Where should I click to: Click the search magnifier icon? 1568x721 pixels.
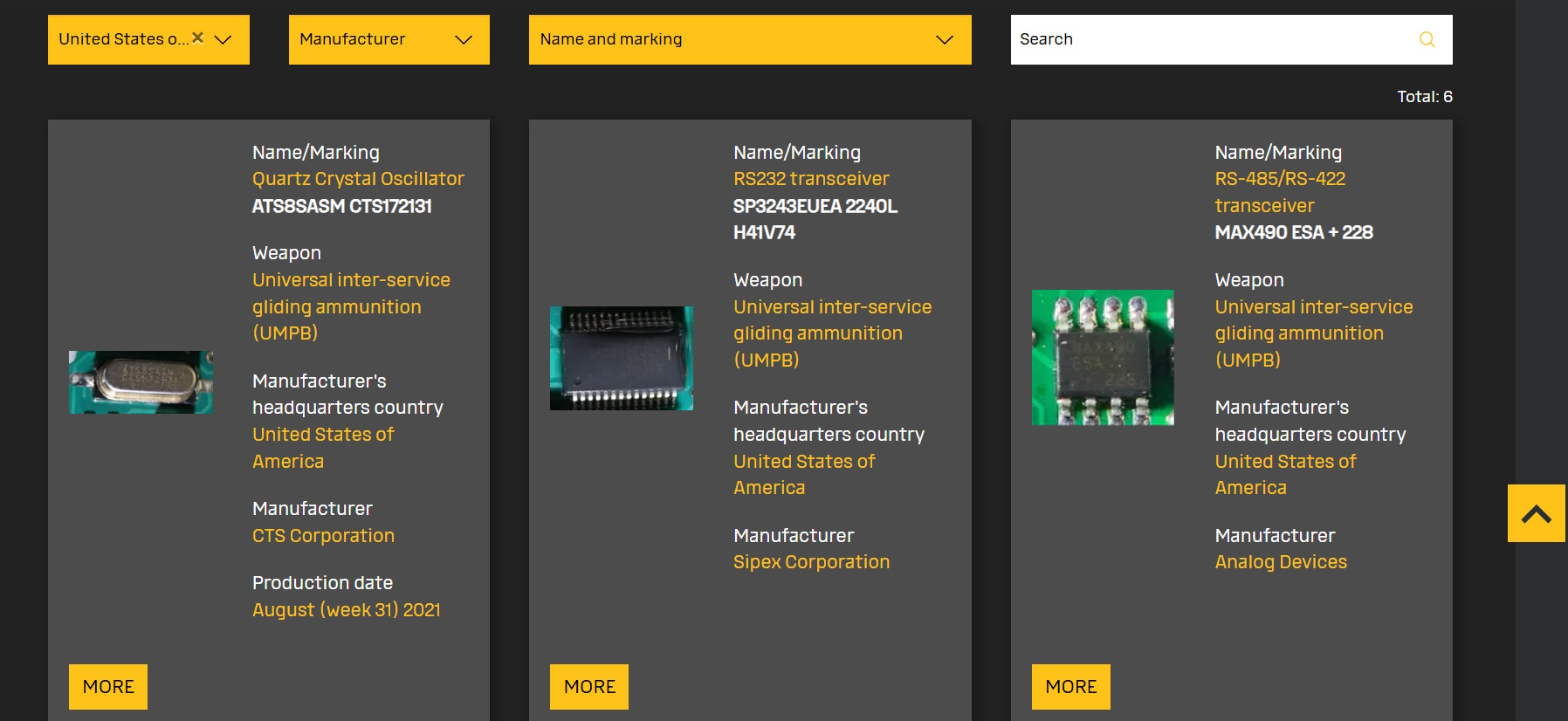[x=1427, y=39]
